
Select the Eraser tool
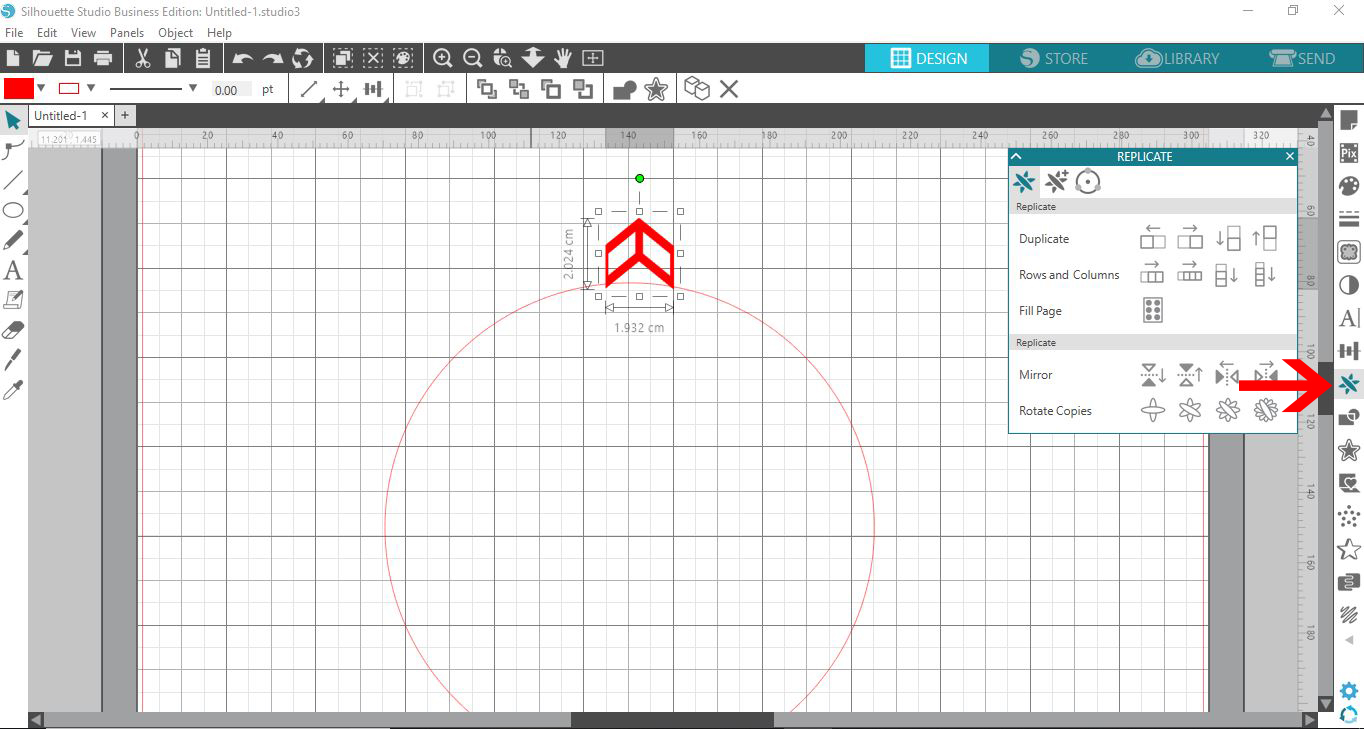click(x=13, y=330)
